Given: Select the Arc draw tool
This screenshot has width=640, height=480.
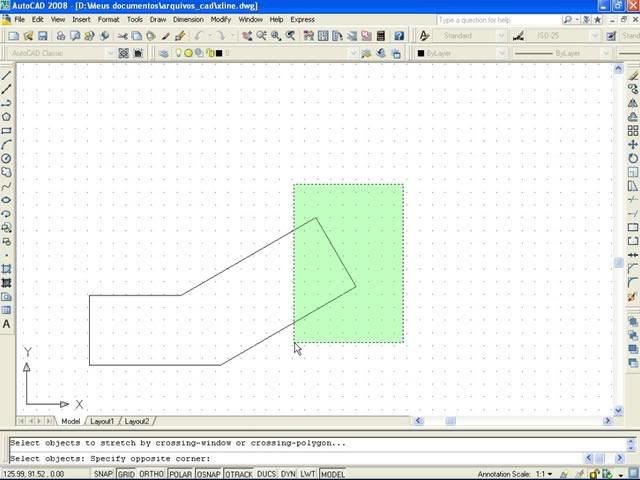Looking at the screenshot, I should tap(6, 145).
